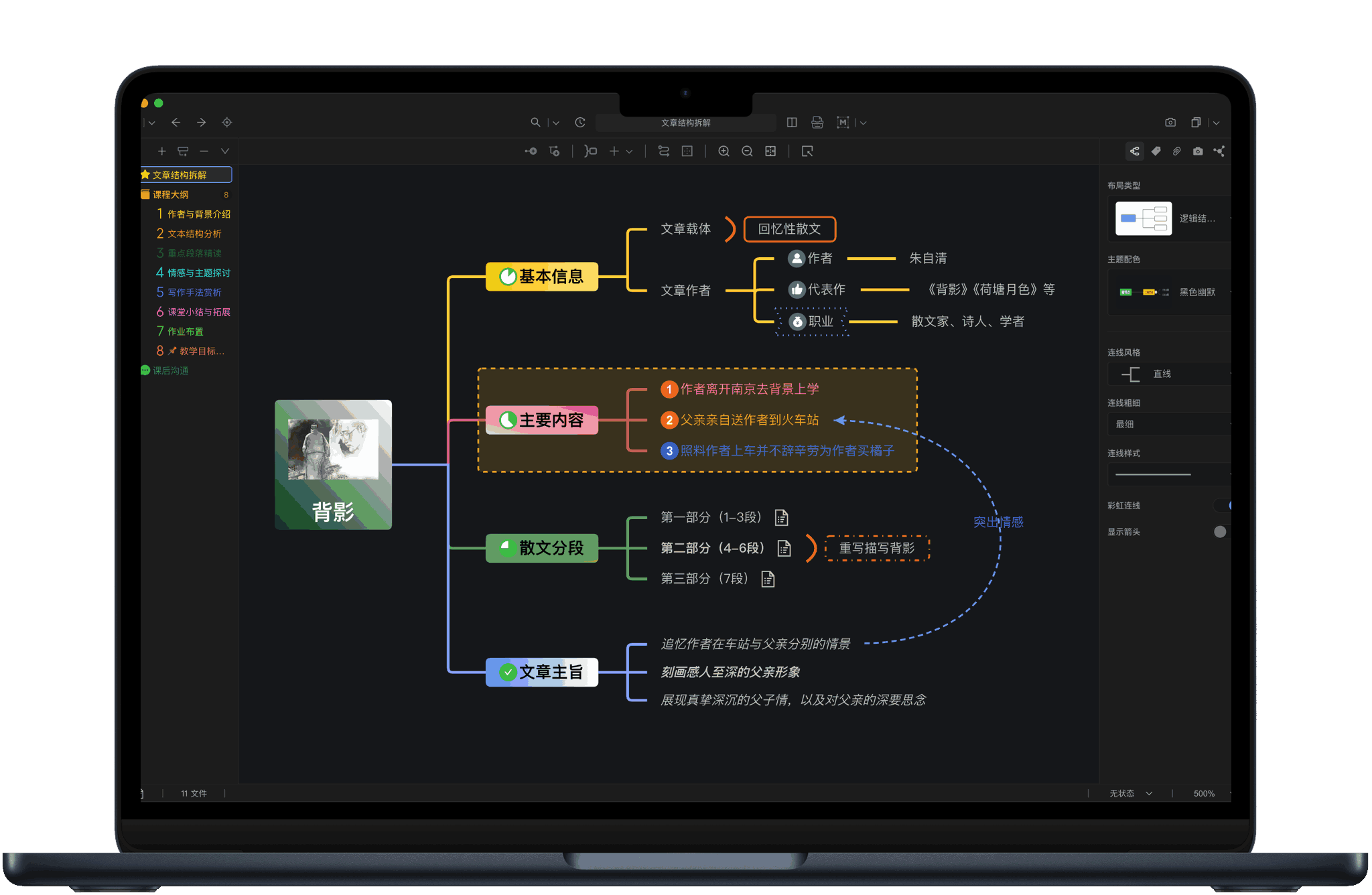Screen dimensions: 1372x895
Task: Select sidebar item 情感与主题探讨
Action: pyautogui.click(x=198, y=273)
